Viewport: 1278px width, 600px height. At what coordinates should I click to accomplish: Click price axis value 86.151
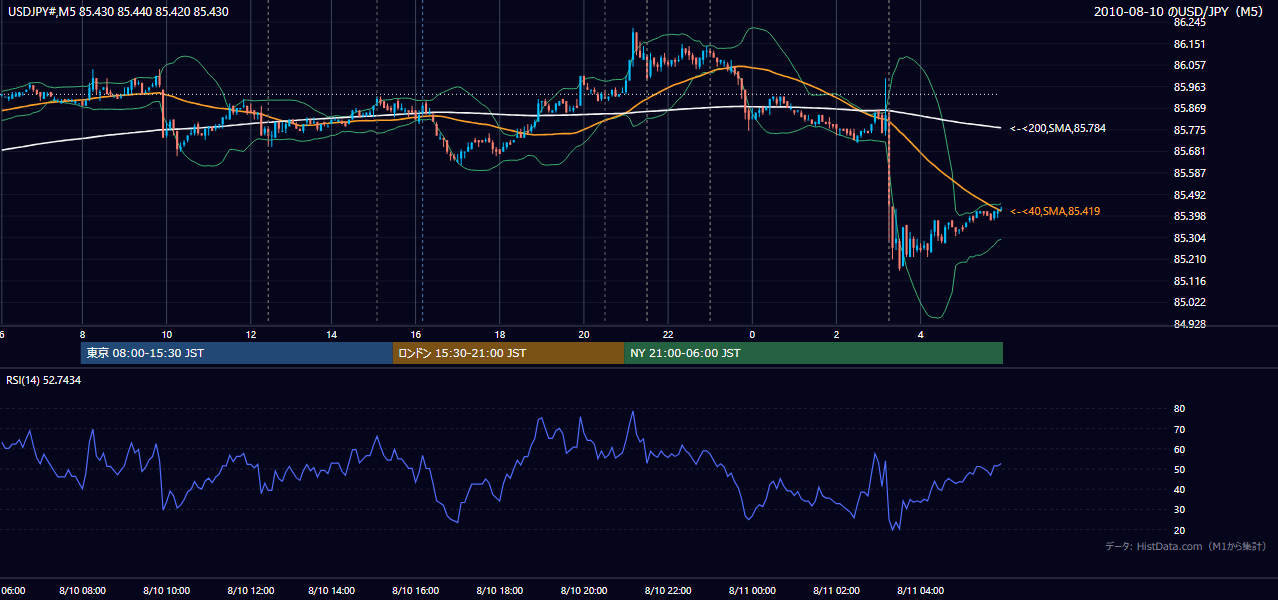pyautogui.click(x=1189, y=44)
